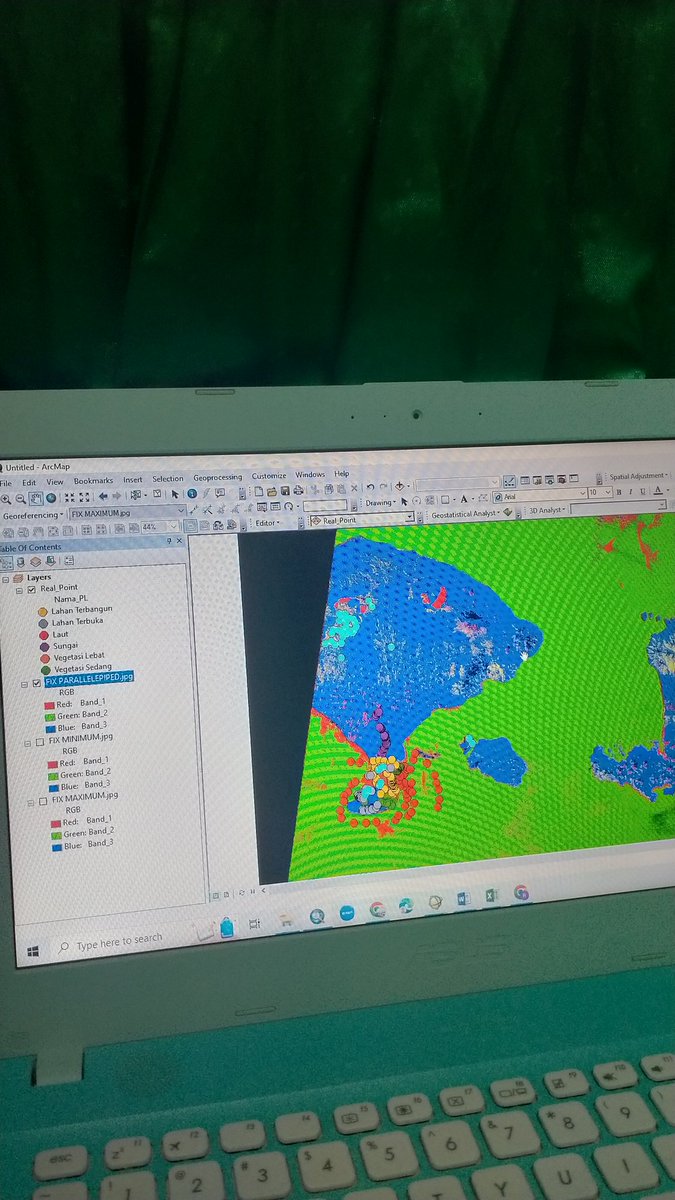This screenshot has height=1200, width=675.
Task: Collapse FIX PARALLELEPIPED.jpg layer legend
Action: pos(25,685)
